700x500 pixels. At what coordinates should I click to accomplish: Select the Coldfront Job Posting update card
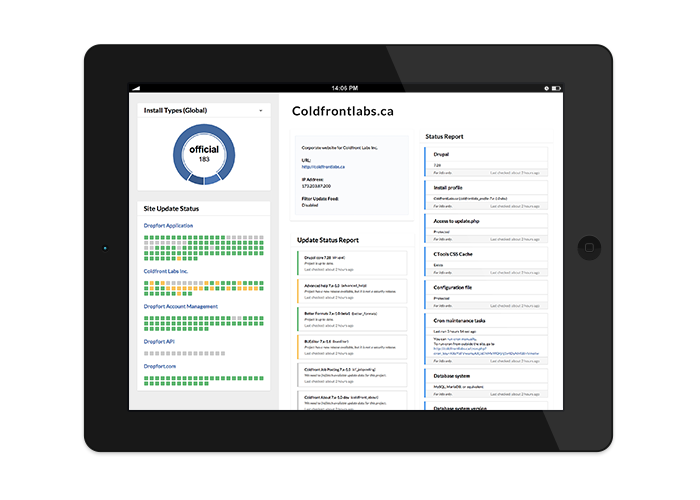(x=352, y=375)
